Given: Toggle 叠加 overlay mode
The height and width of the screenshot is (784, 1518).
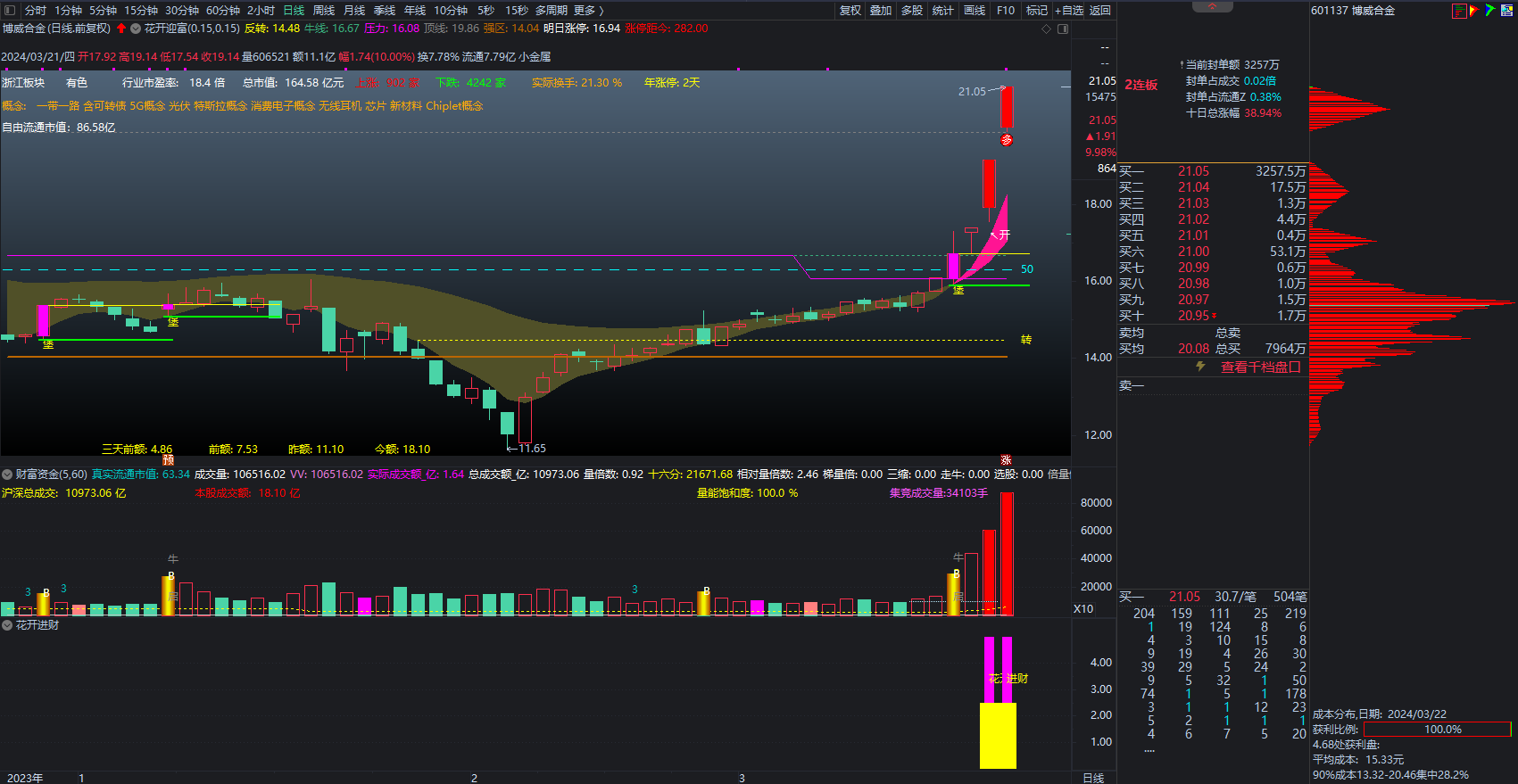Looking at the screenshot, I should click(x=881, y=11).
